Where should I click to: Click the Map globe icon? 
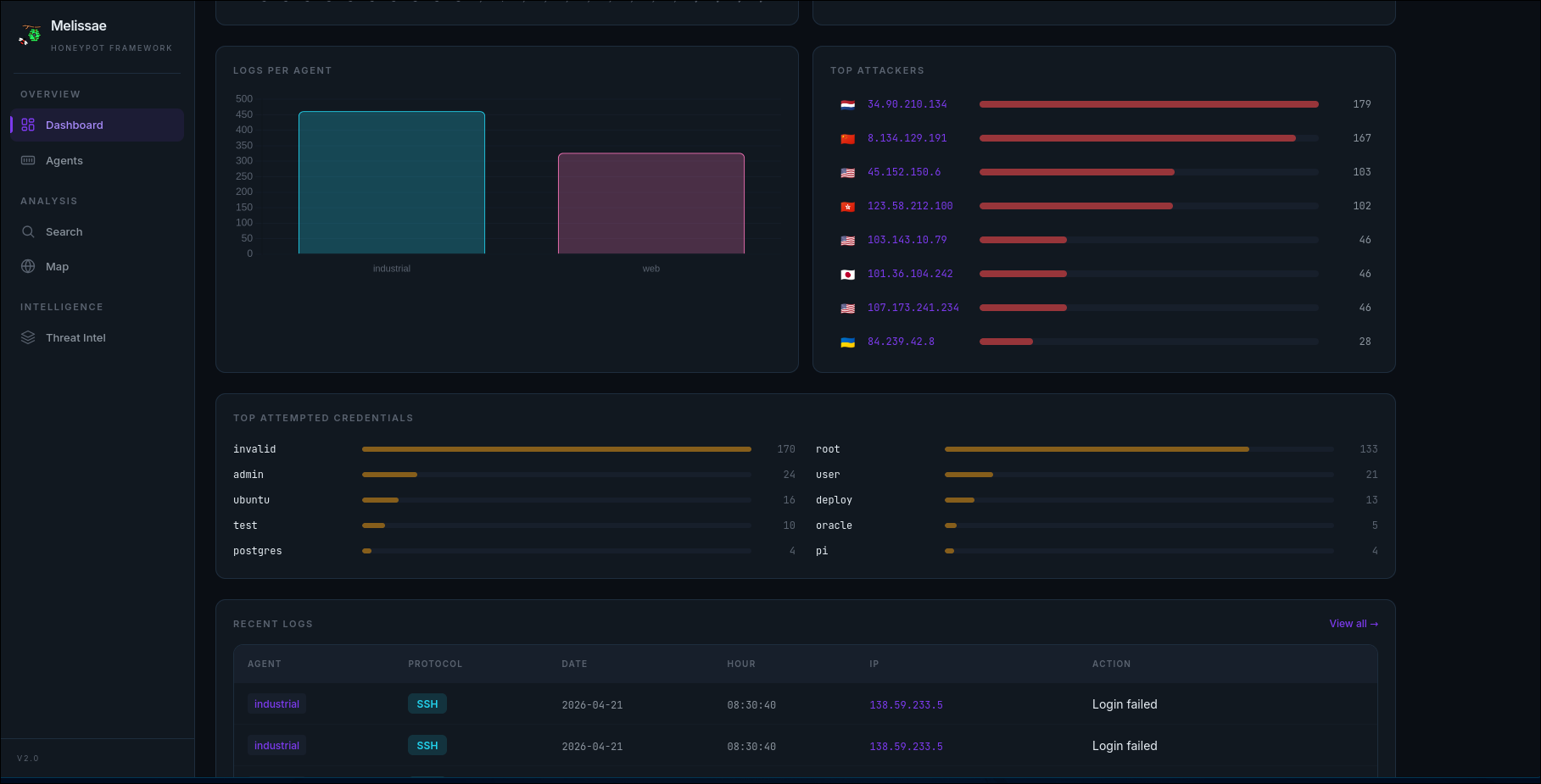pos(28,266)
